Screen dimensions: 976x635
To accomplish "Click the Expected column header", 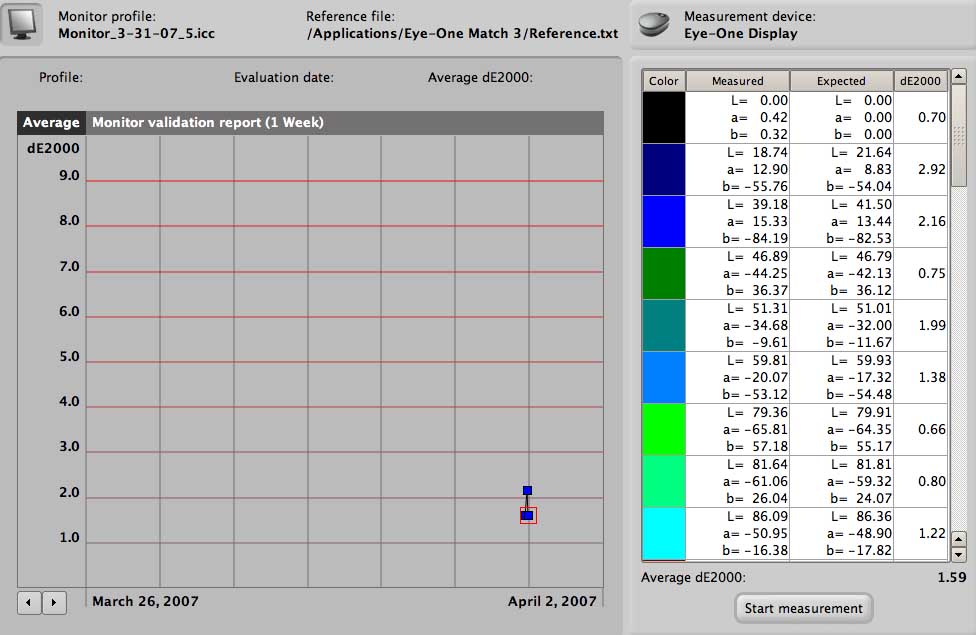I will [841, 81].
